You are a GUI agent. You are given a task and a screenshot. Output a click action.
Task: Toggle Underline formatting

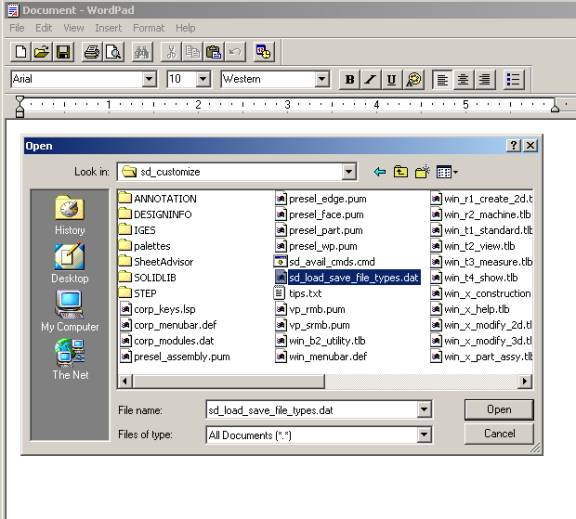coord(392,79)
